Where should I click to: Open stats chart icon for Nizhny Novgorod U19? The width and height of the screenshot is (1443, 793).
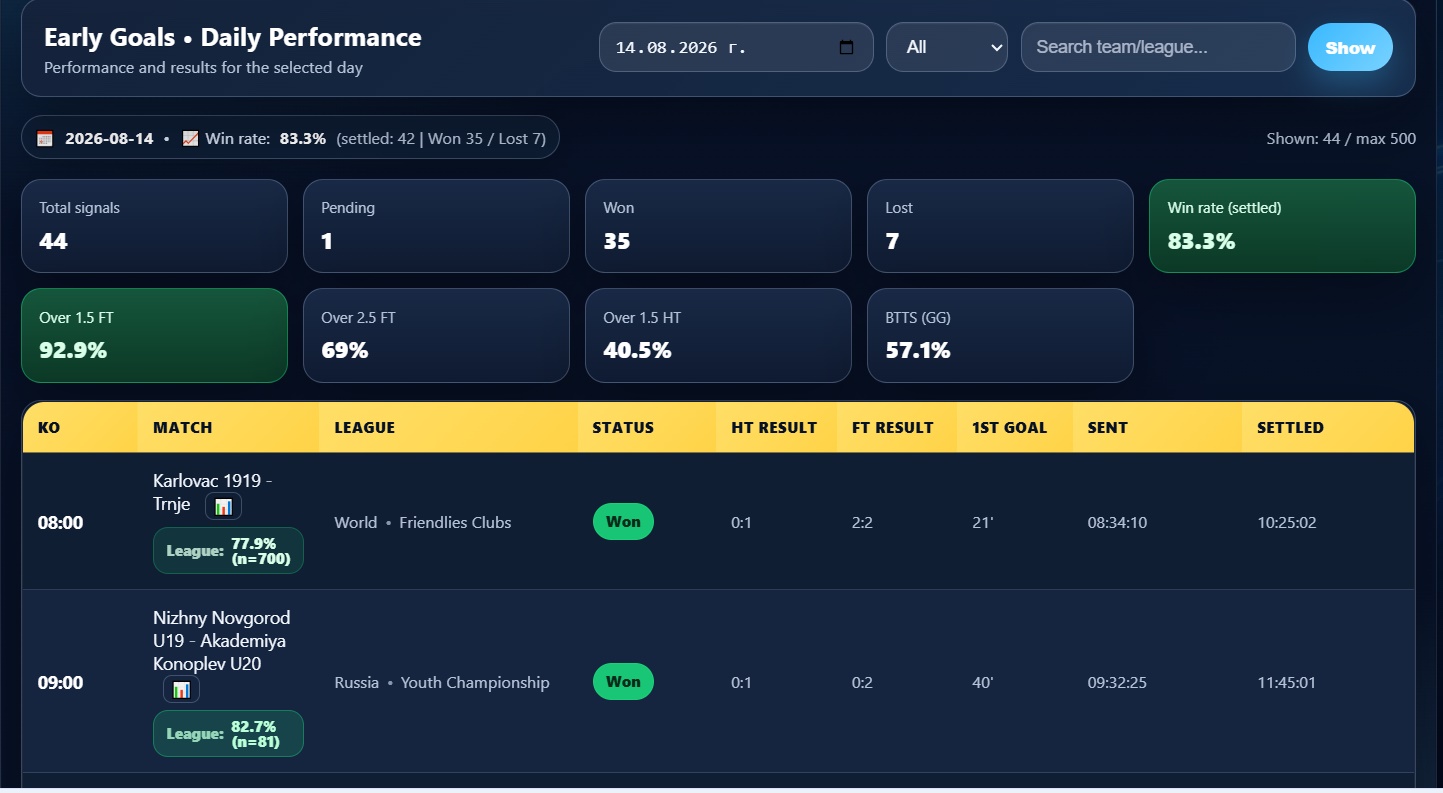point(181,689)
